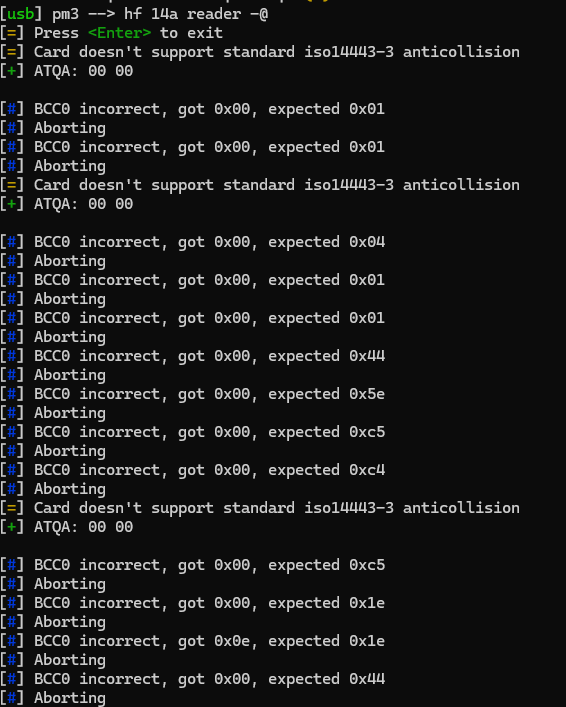Click the final 'expected 0x44' line

[193, 679]
